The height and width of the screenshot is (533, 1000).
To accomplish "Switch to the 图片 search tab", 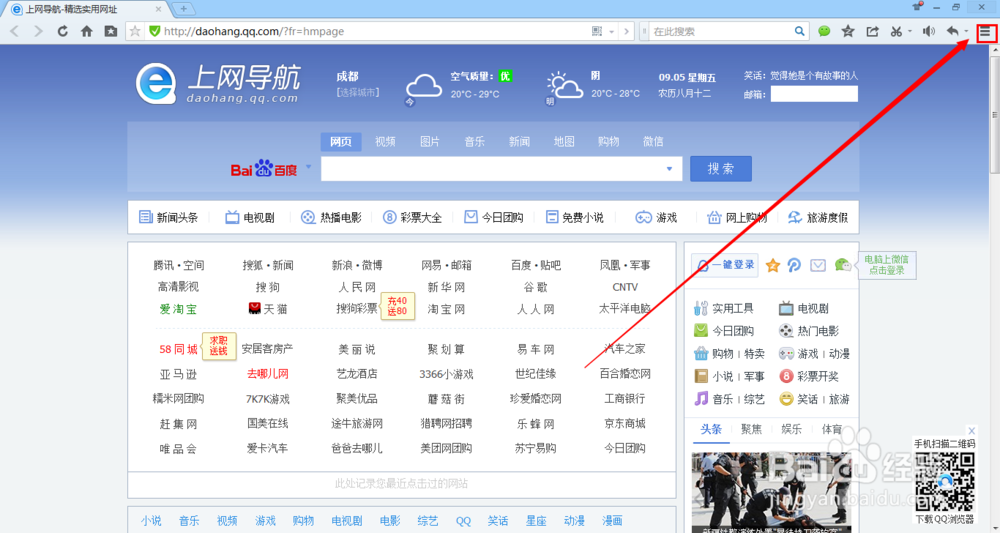I will point(430,142).
